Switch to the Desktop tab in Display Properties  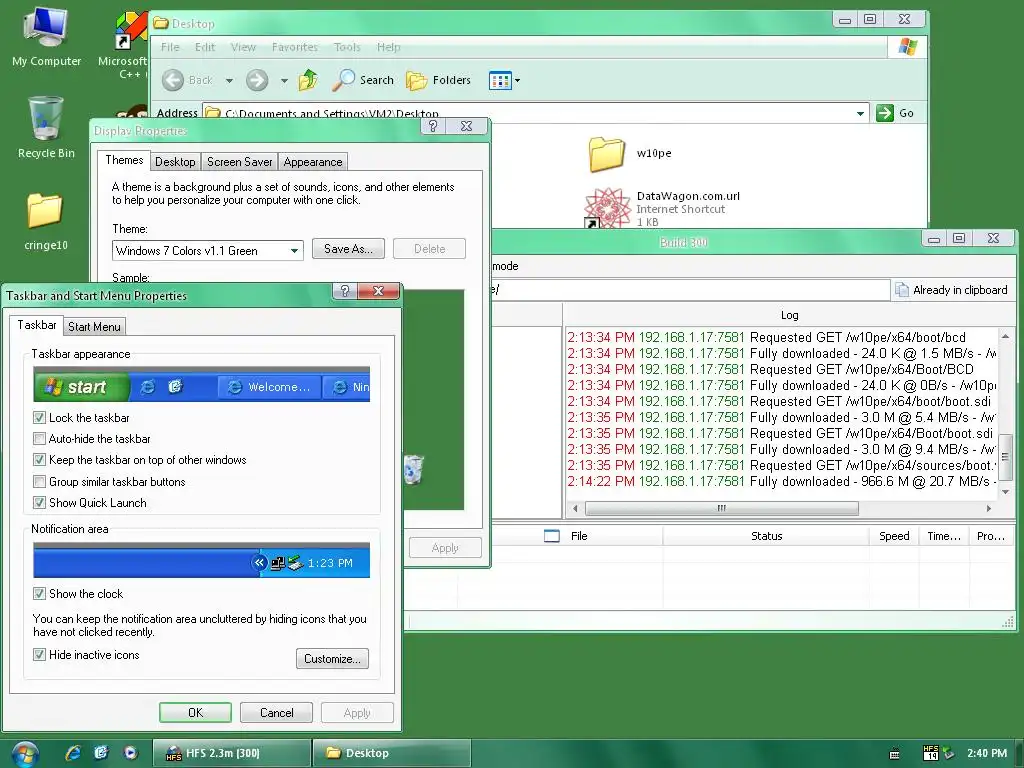(175, 162)
